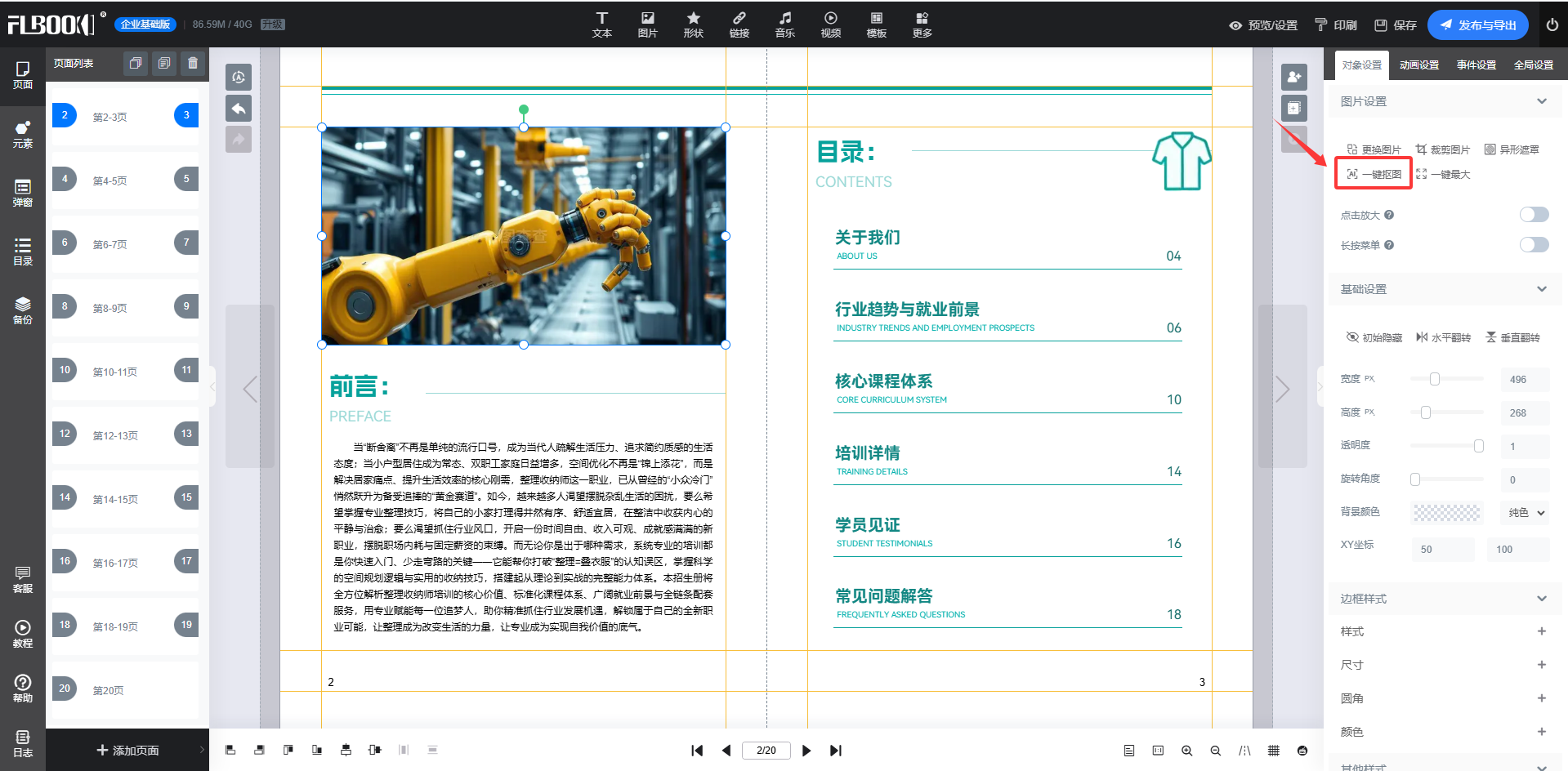Viewport: 1568px width, 771px height.
Task: Delete page using trash icon in 页面列表
Action: coord(193,63)
